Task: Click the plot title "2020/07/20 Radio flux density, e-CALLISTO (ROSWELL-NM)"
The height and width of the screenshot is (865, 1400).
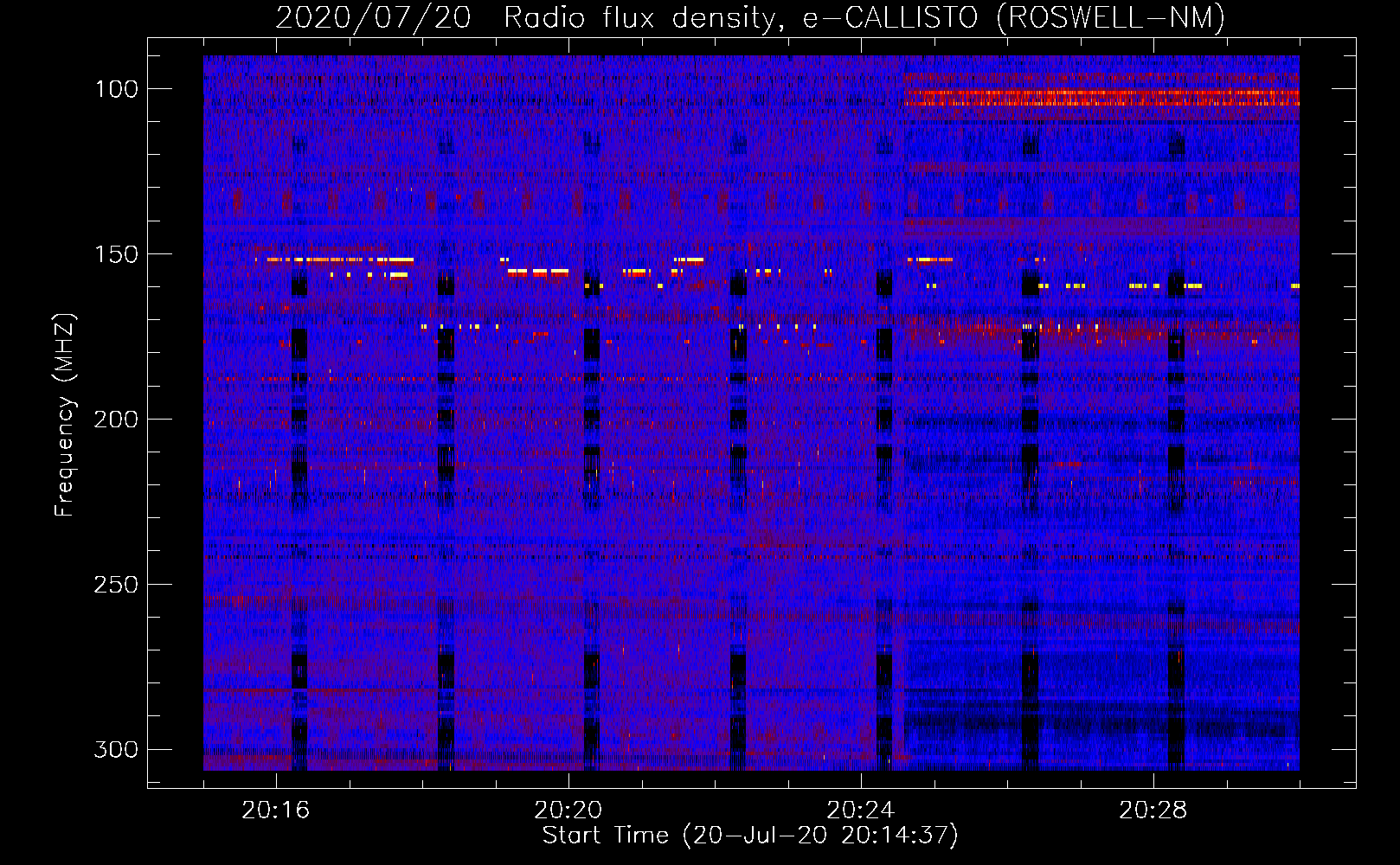Action: (750, 17)
